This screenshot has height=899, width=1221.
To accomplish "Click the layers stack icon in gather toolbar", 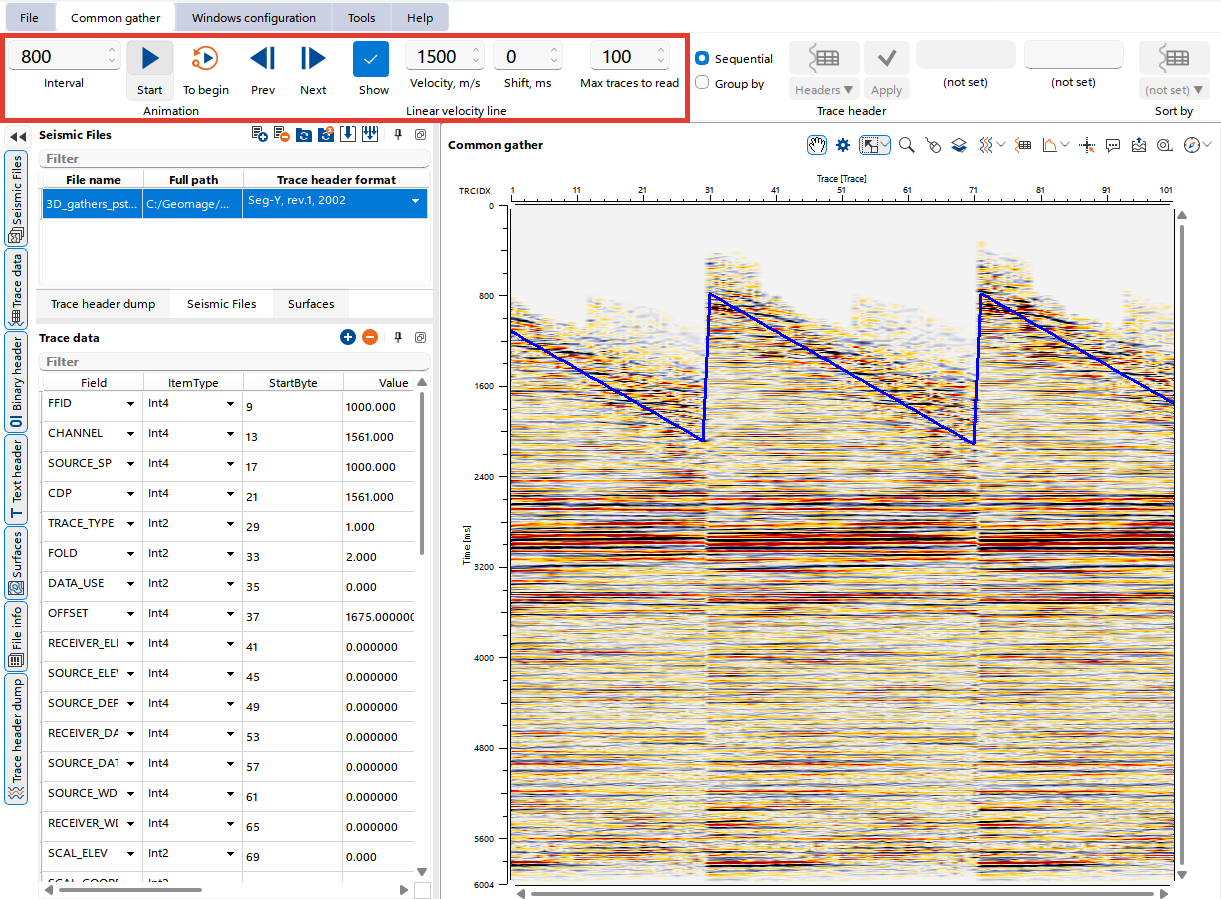I will point(959,145).
